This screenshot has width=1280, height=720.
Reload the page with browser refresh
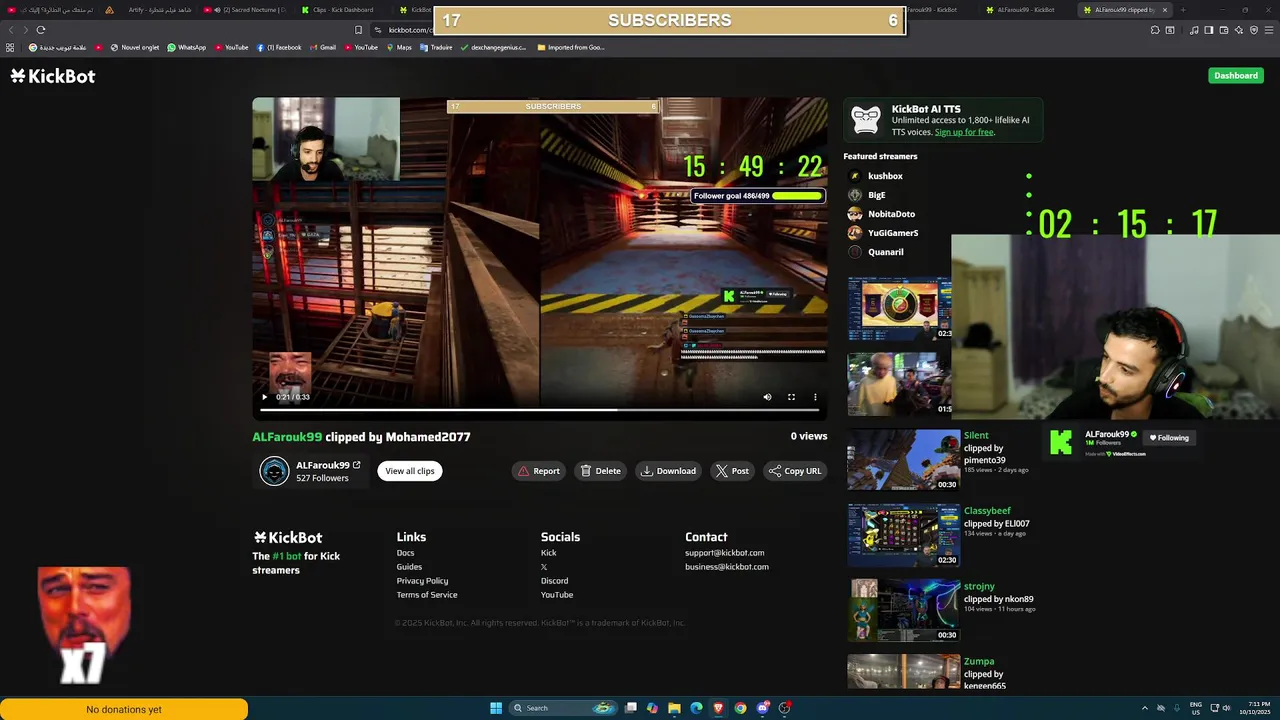click(x=41, y=30)
